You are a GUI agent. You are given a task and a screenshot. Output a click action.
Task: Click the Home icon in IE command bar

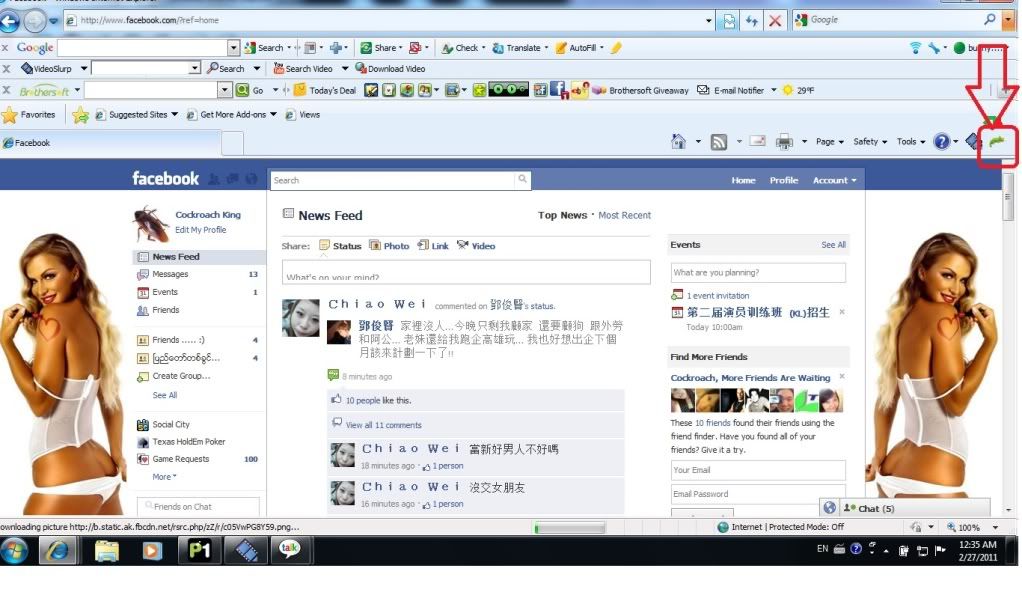coord(679,142)
